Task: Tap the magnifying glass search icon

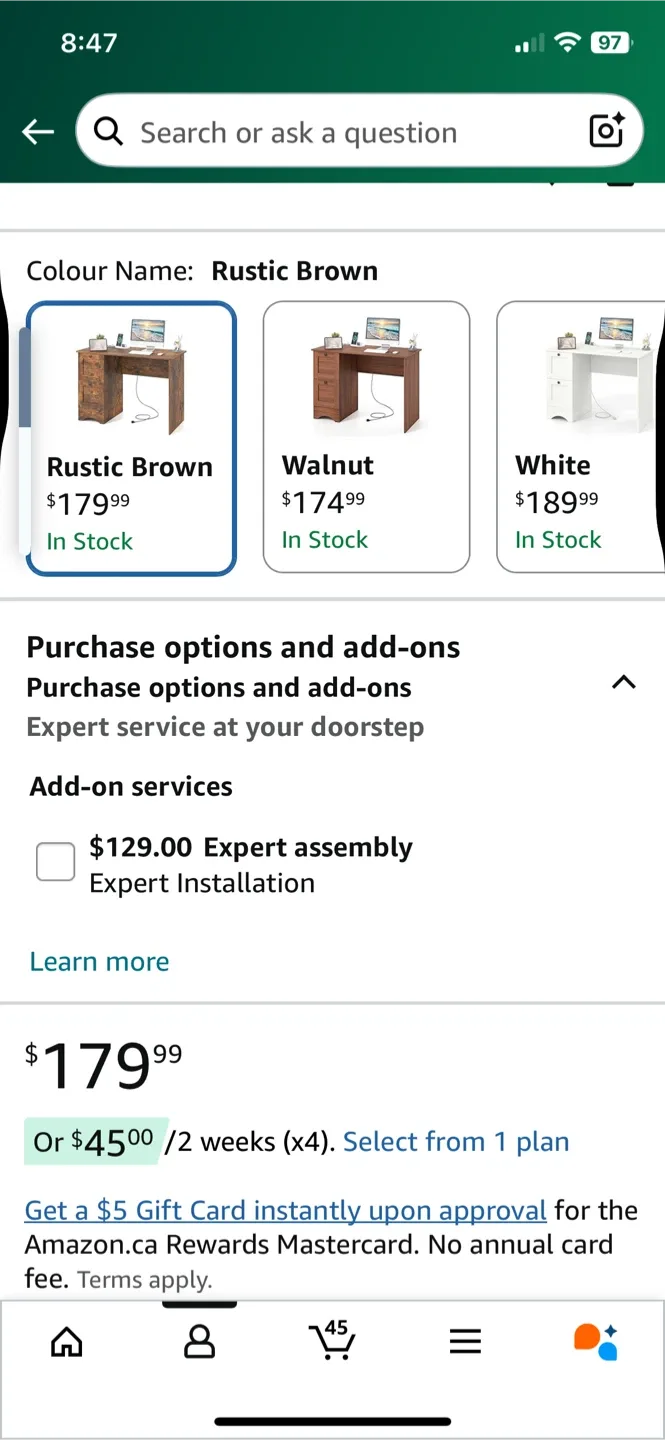Action: point(108,131)
